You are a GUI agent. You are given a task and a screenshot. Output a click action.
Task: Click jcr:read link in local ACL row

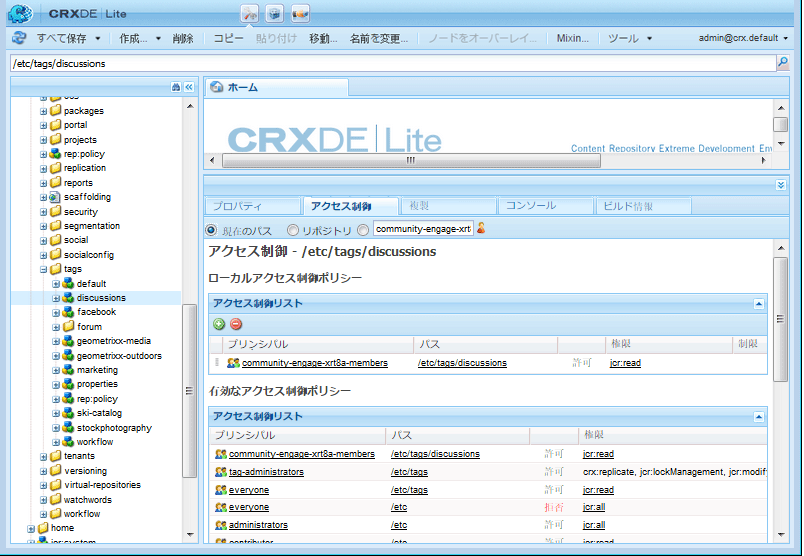[x=625, y=363]
